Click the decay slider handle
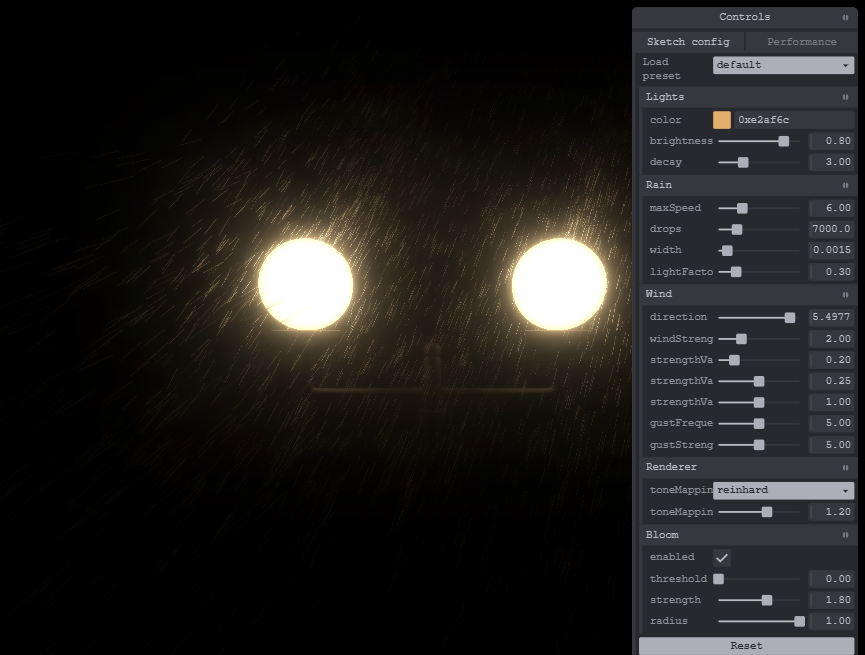The height and width of the screenshot is (655, 865). point(743,162)
